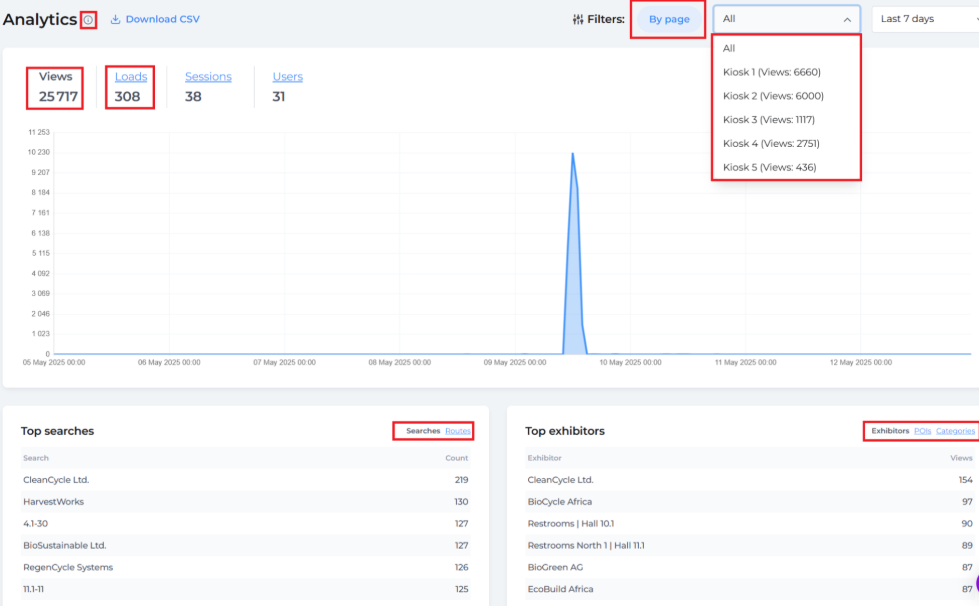Click the blue peak in views chart
Image resolution: width=979 pixels, height=606 pixels.
(x=573, y=160)
